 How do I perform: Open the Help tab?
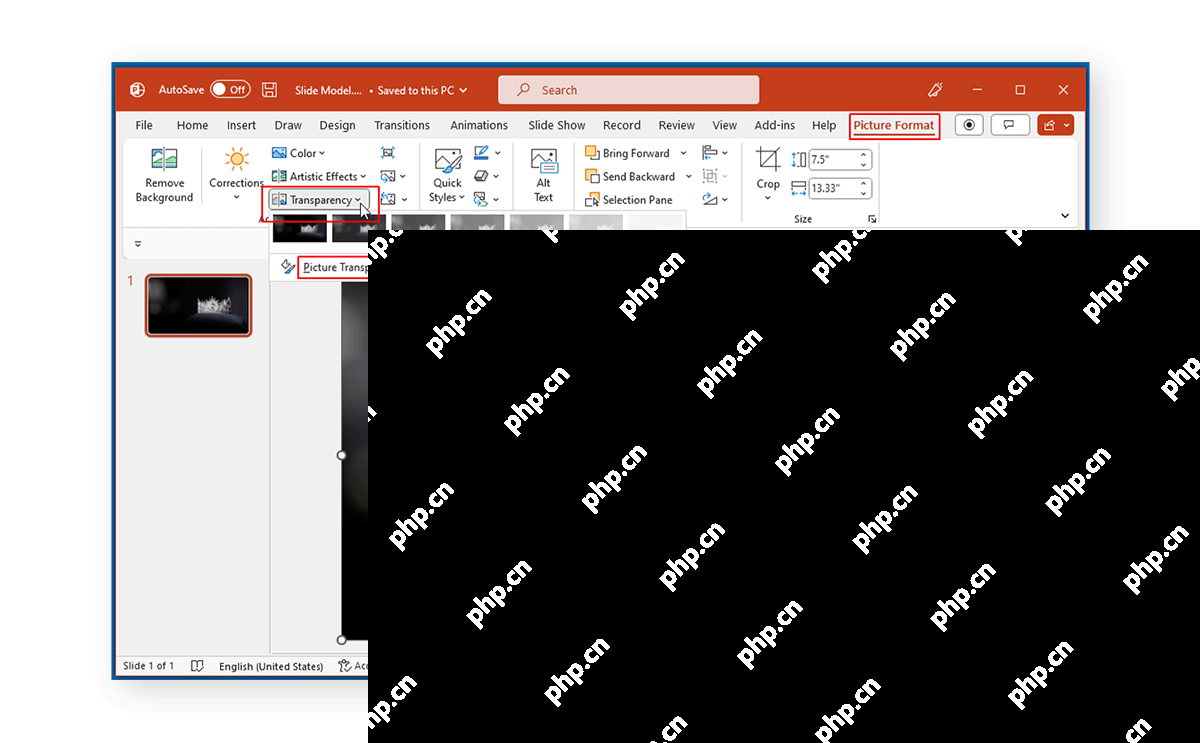point(824,125)
